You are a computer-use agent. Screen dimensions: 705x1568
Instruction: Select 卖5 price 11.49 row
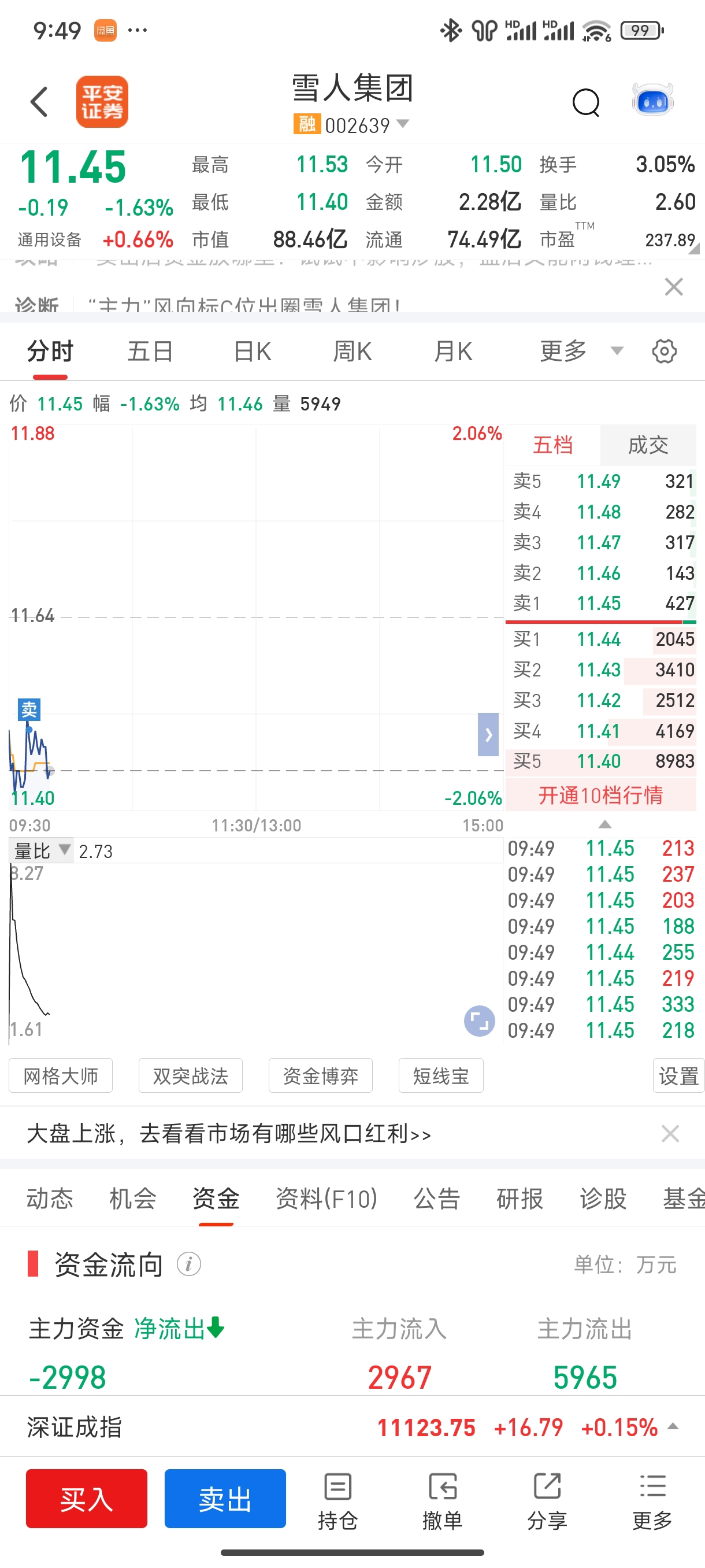[600, 481]
